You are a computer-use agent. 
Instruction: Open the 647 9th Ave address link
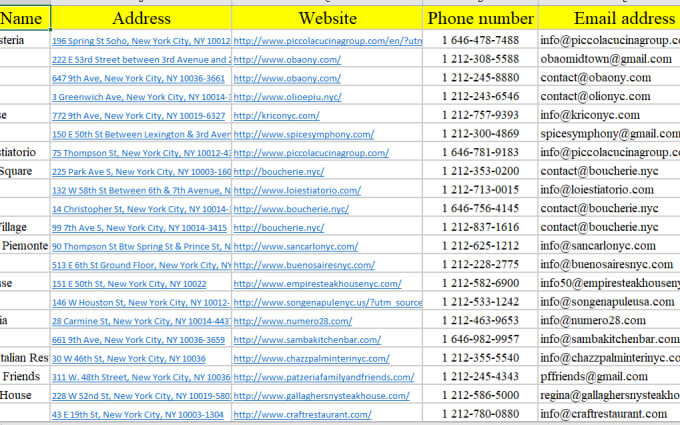tap(138, 78)
